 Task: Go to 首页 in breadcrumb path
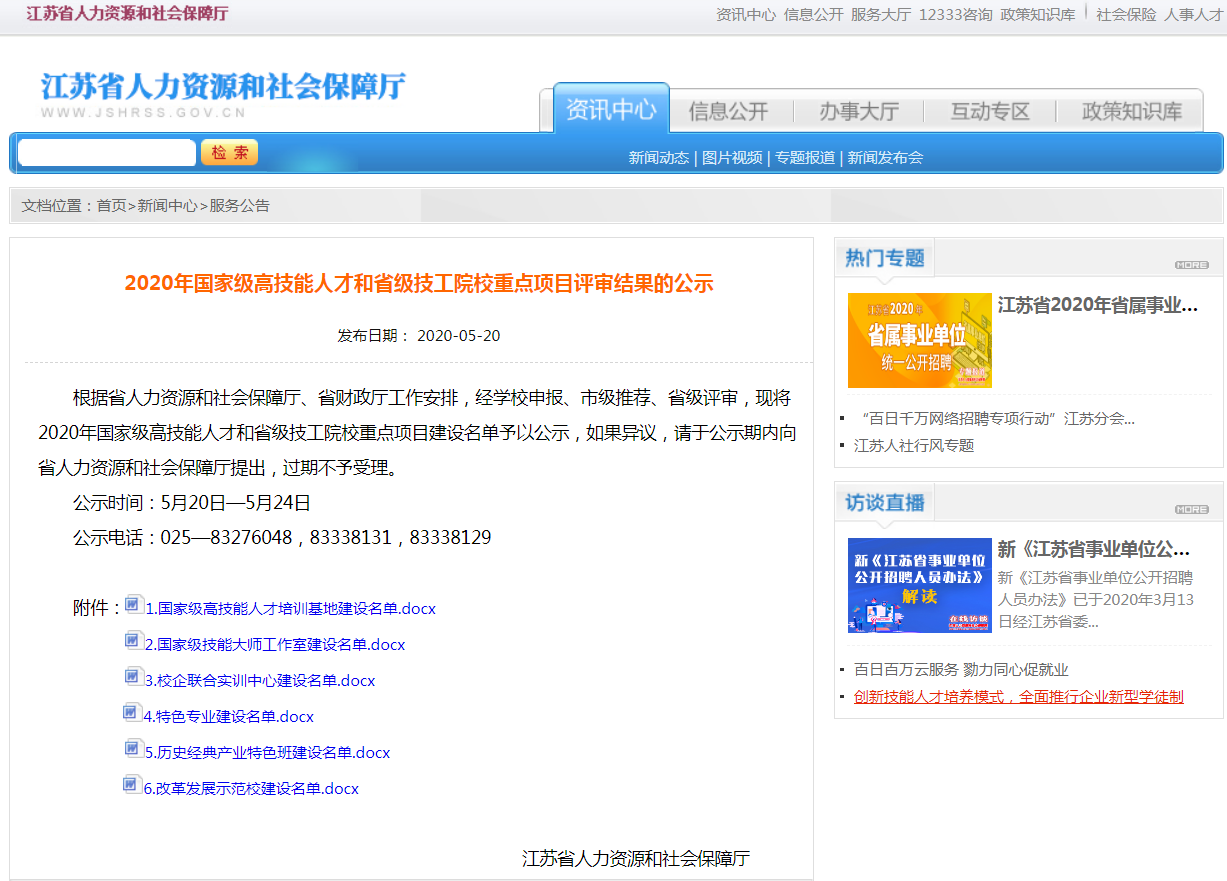pyautogui.click(x=111, y=206)
